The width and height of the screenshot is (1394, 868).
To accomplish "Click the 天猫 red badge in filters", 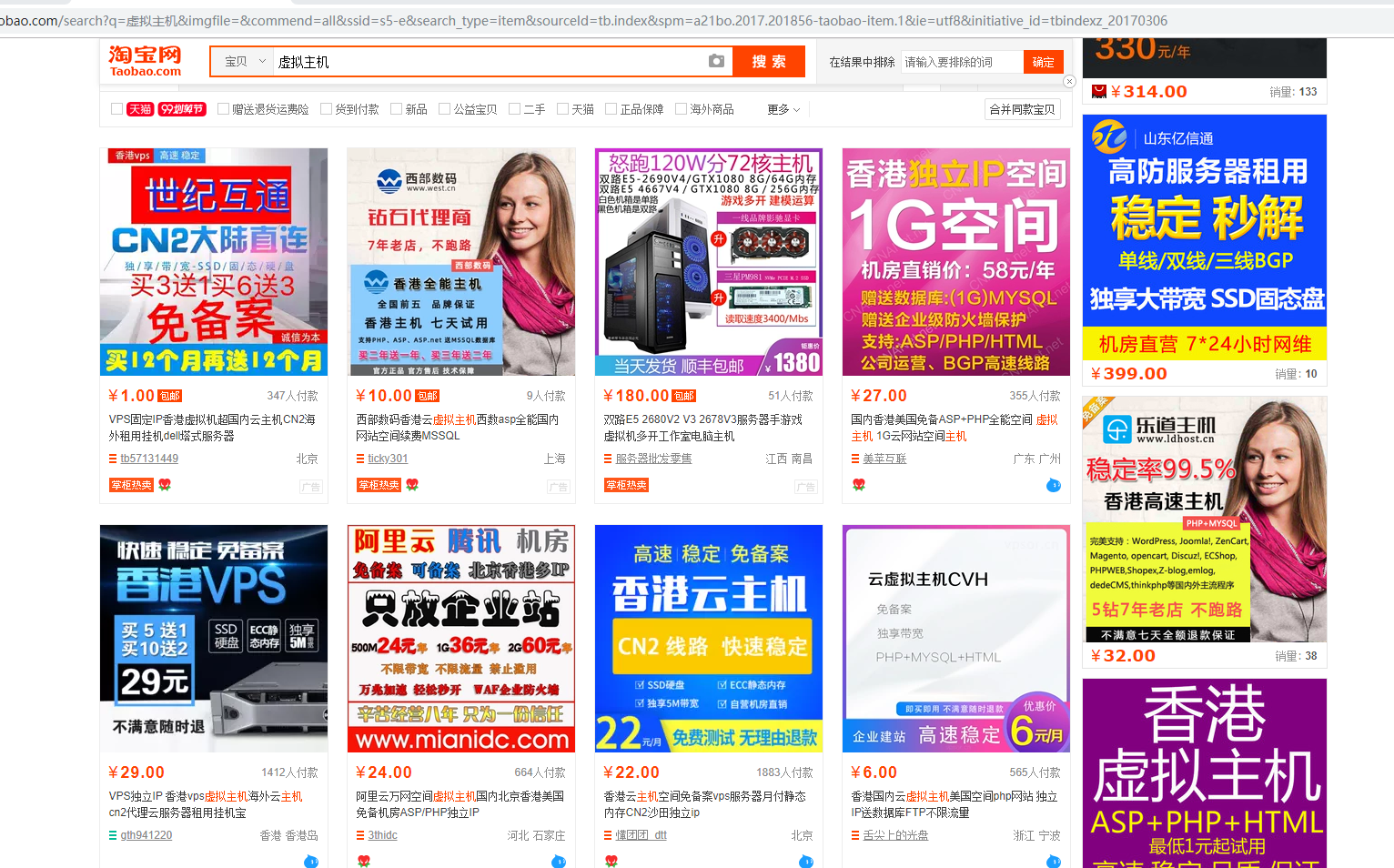I will [140, 109].
